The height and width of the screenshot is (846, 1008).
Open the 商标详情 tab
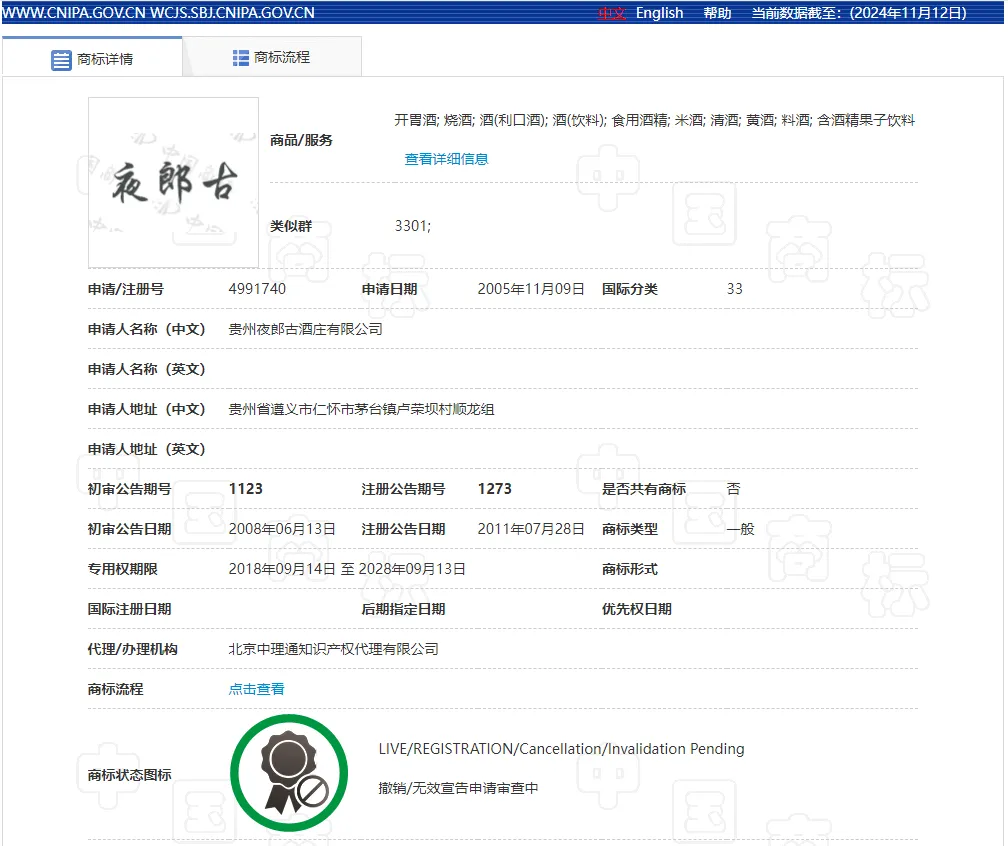[x=93, y=57]
